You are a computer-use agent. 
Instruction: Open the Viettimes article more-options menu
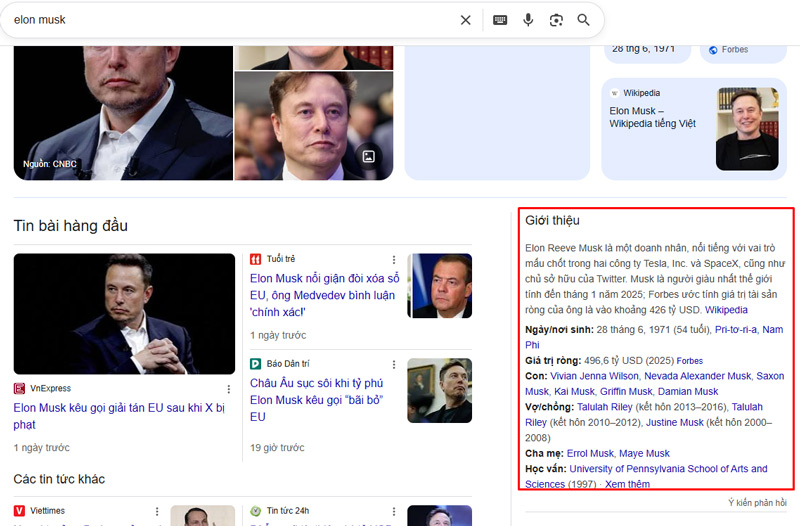pos(157,511)
